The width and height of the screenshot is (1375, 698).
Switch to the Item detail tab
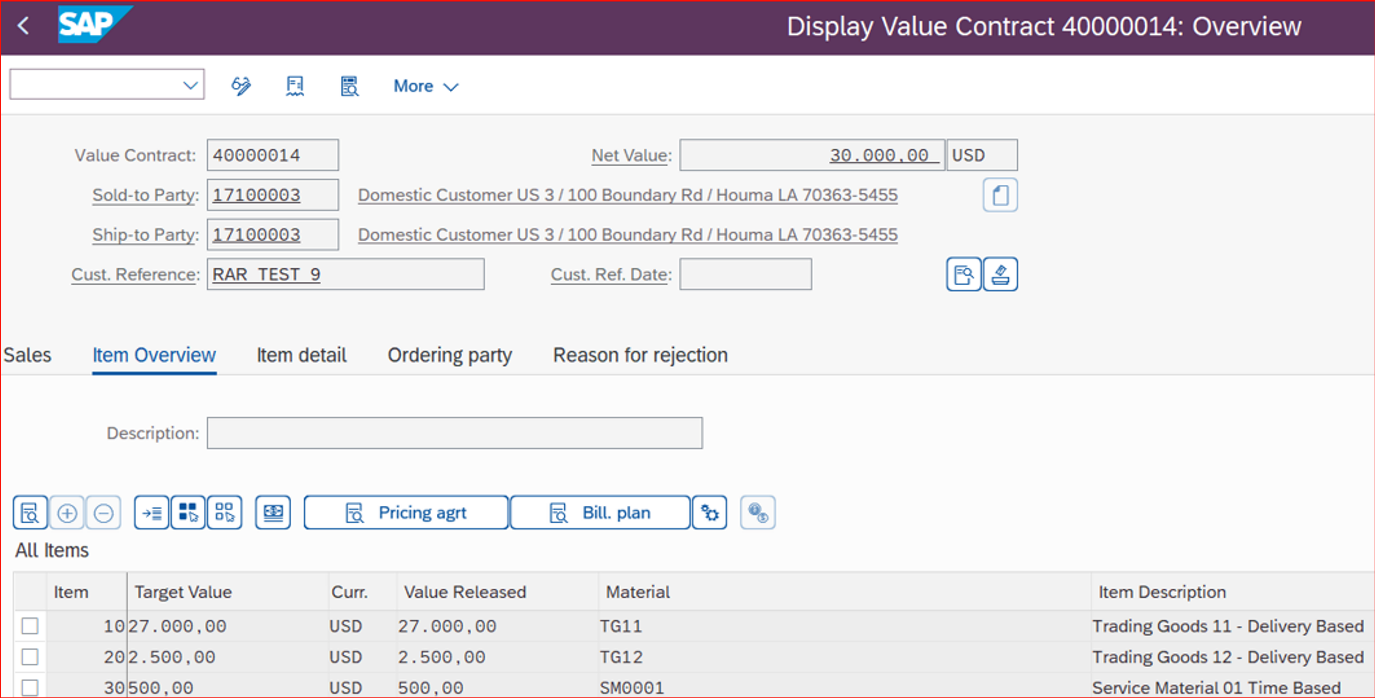coord(301,355)
